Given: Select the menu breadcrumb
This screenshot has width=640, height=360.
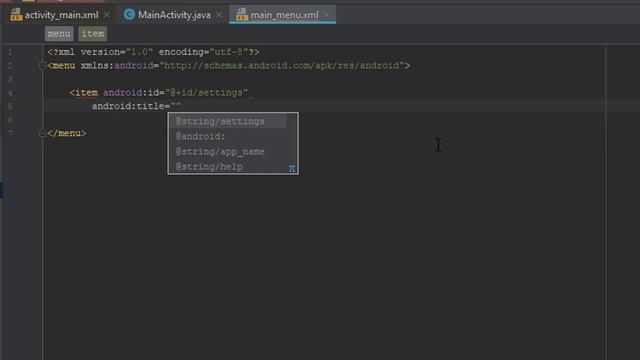Looking at the screenshot, I should click(59, 34).
